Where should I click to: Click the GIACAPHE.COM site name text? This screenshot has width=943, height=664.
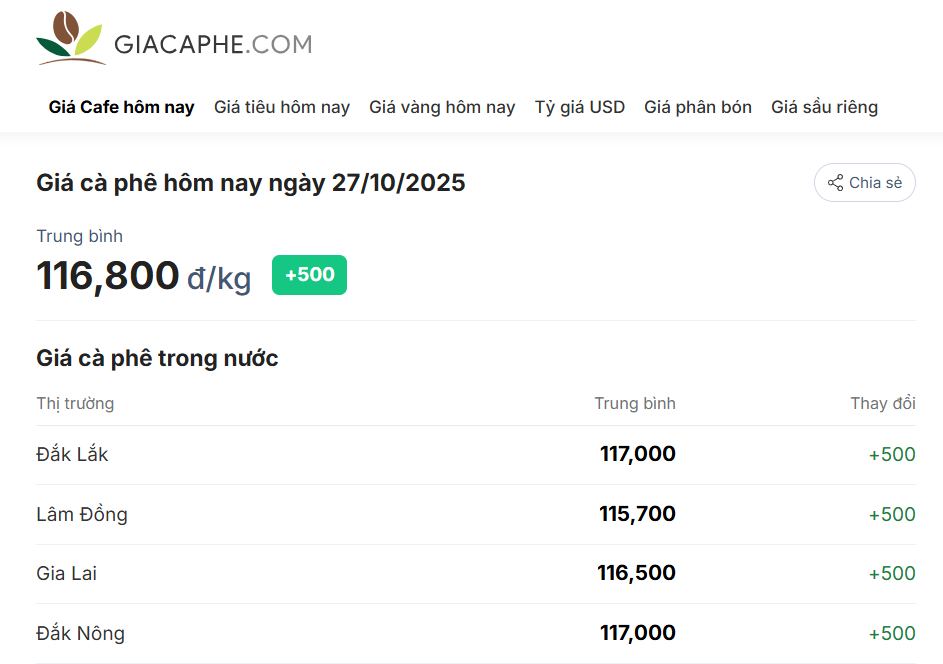point(213,44)
